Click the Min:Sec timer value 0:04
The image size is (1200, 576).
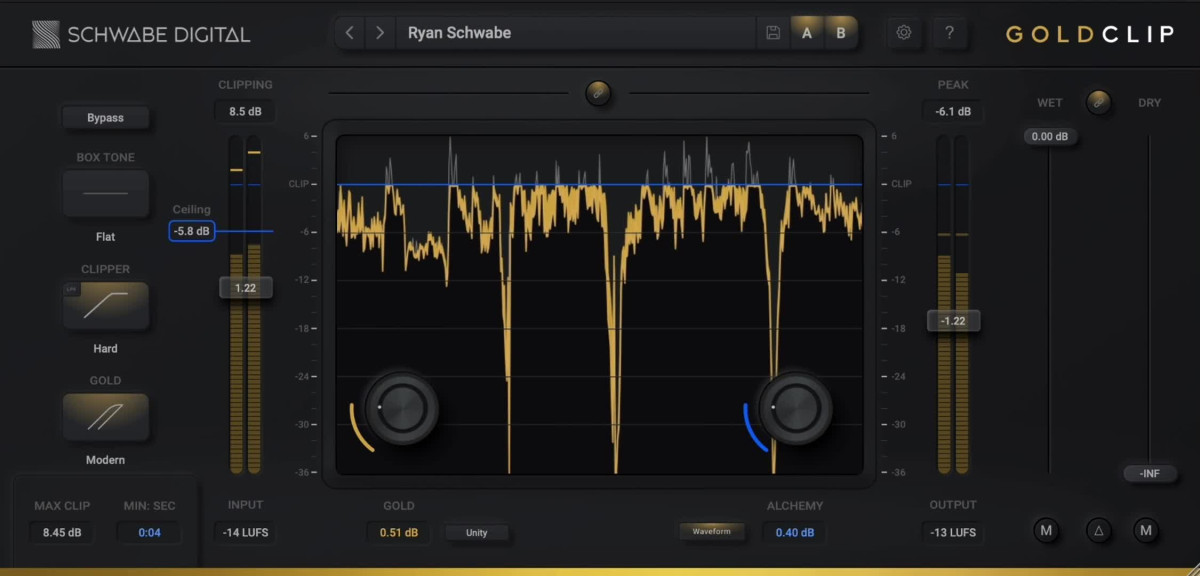(149, 533)
